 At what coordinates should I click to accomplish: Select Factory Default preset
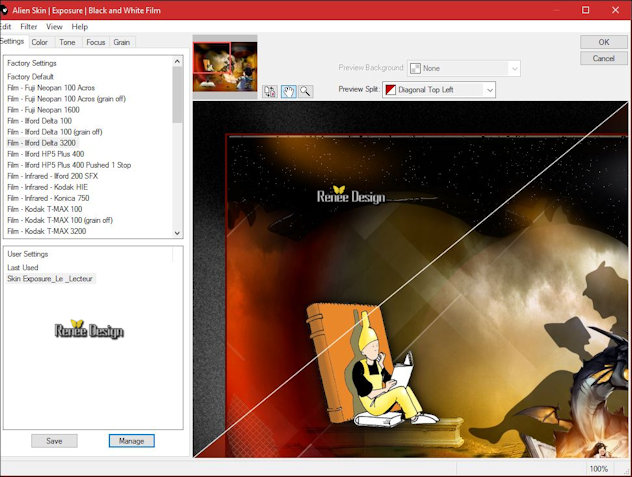[30, 77]
